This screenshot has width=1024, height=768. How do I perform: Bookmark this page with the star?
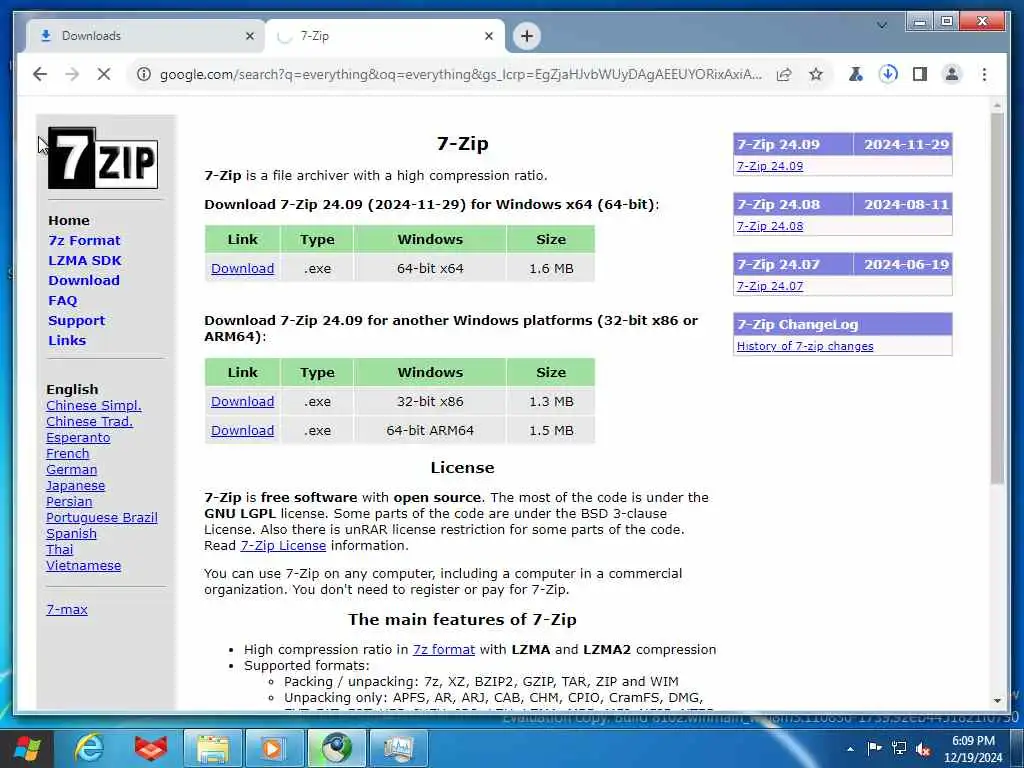pos(816,74)
